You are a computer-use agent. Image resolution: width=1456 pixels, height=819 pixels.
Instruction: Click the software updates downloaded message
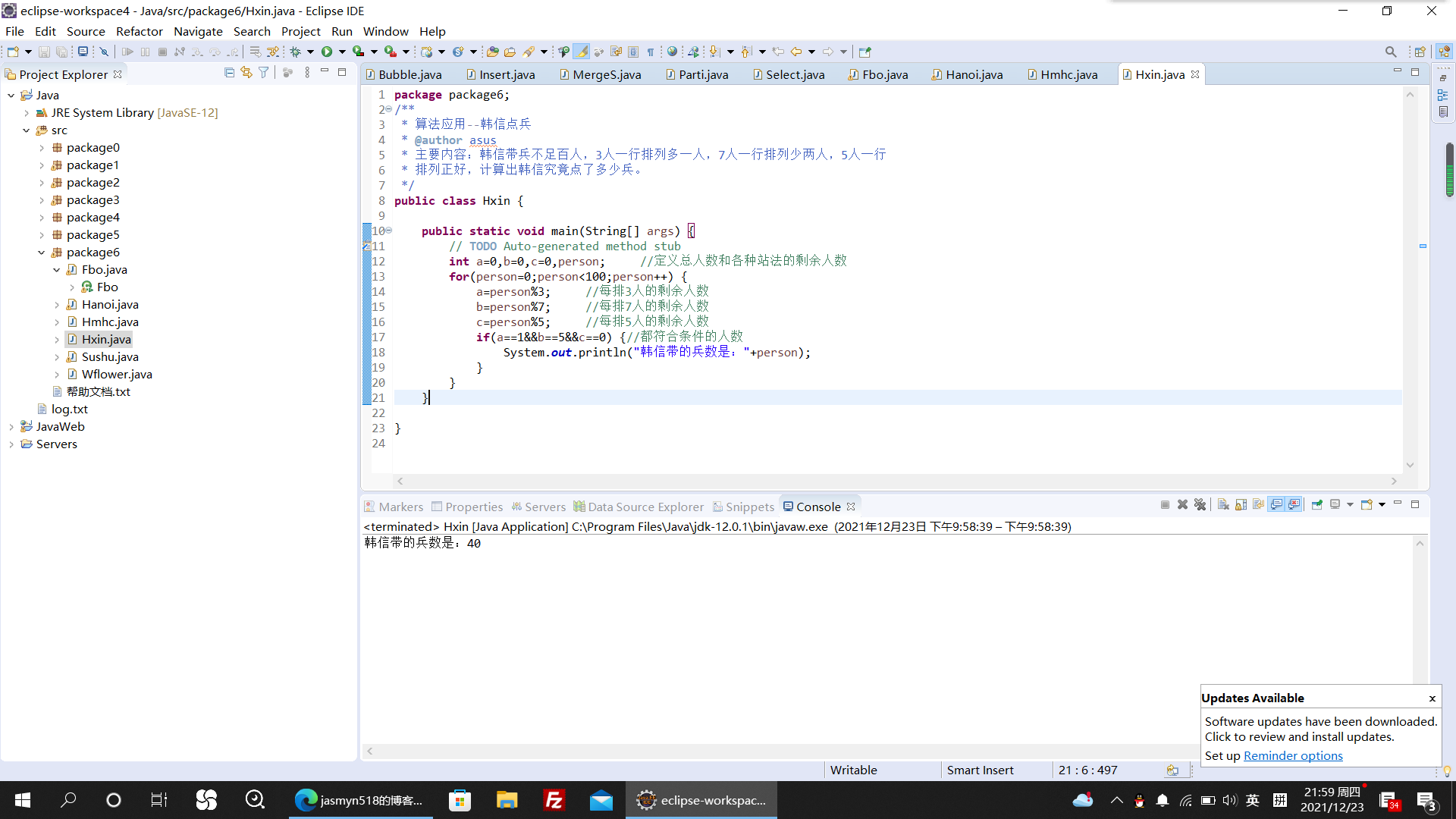pos(1321,729)
